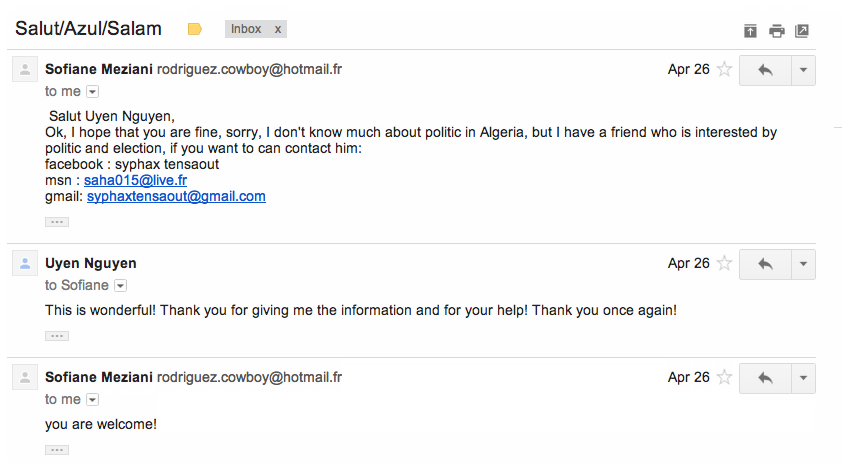Star the Uyen Nguyen message
The height and width of the screenshot is (463, 842).
coord(725,264)
